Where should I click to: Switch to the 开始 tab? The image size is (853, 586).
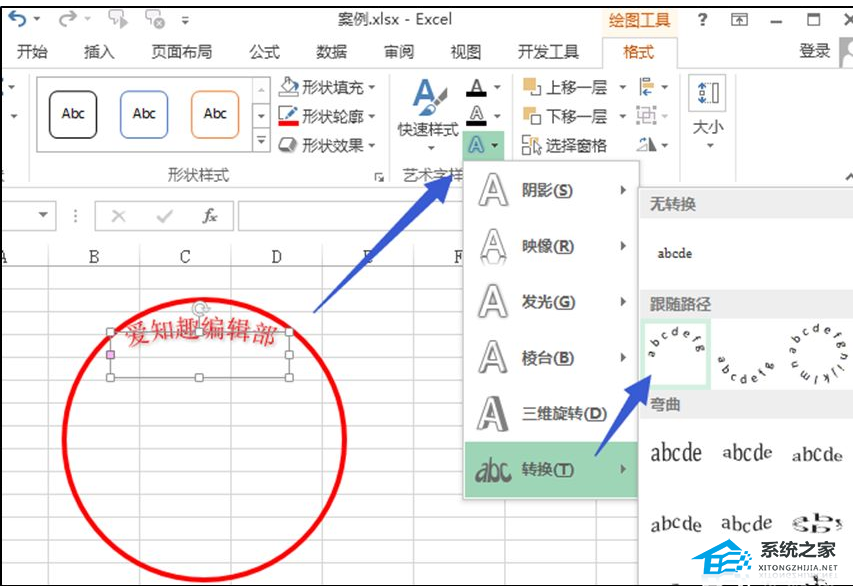[x=32, y=52]
